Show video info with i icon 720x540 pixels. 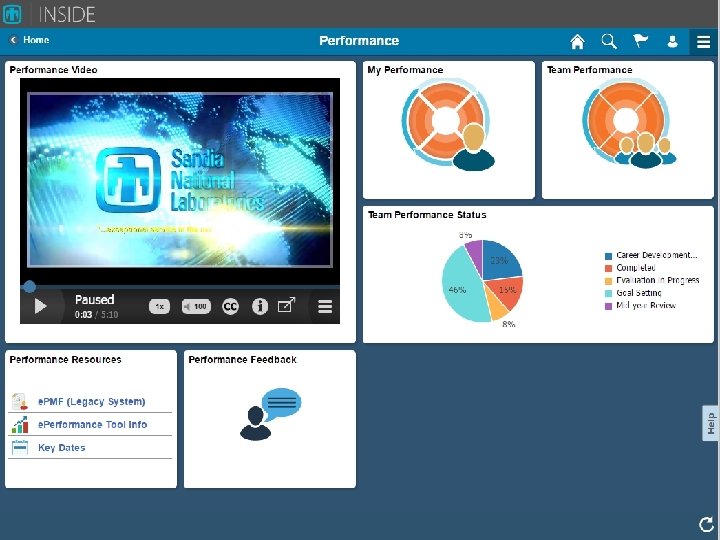click(x=260, y=306)
